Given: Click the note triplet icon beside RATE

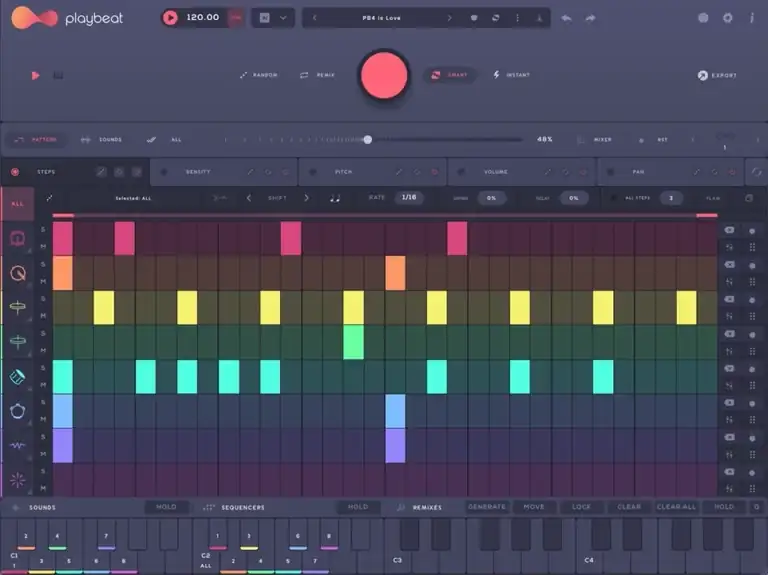Looking at the screenshot, I should [x=335, y=198].
